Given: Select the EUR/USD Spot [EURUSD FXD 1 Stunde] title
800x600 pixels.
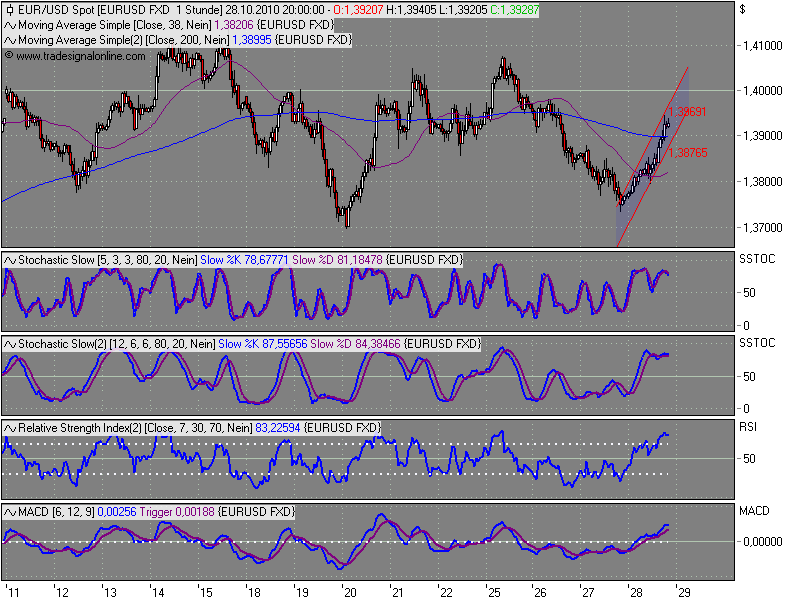Looking at the screenshot, I should (x=120, y=10).
